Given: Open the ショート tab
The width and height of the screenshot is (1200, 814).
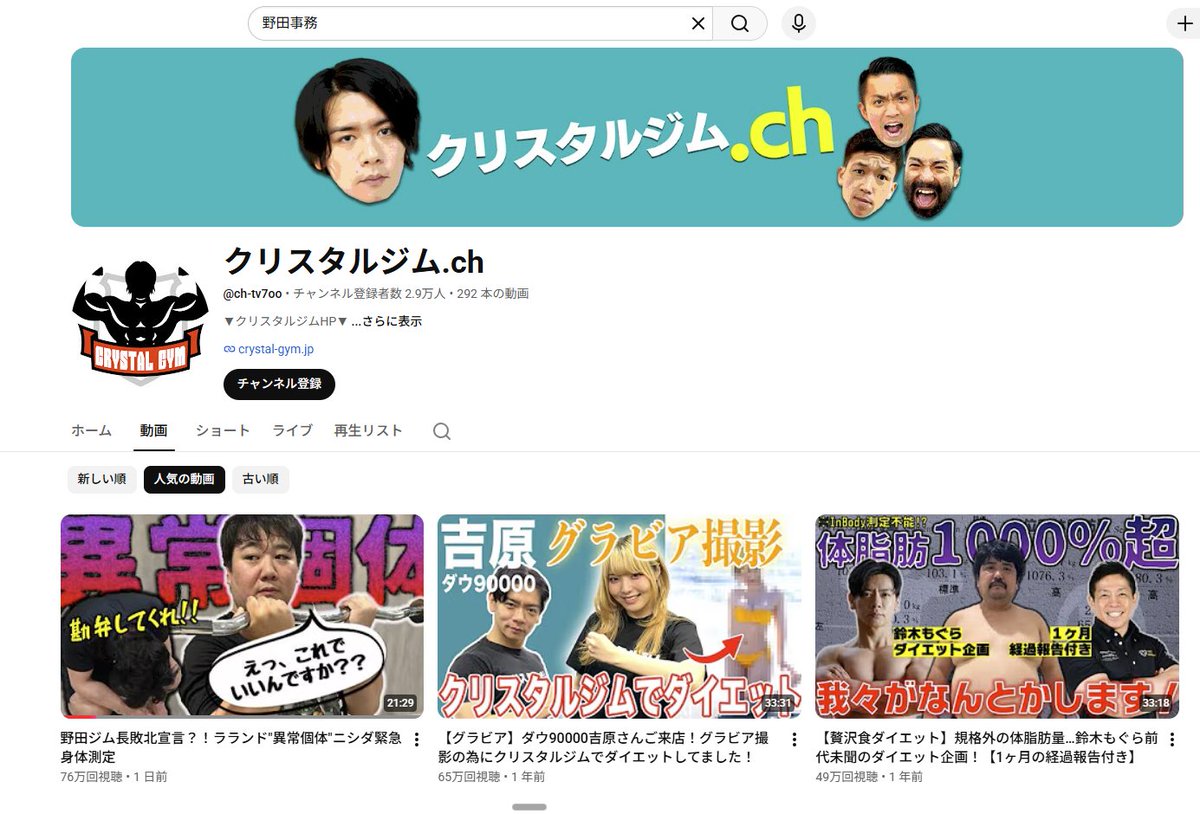Looking at the screenshot, I should 222,431.
